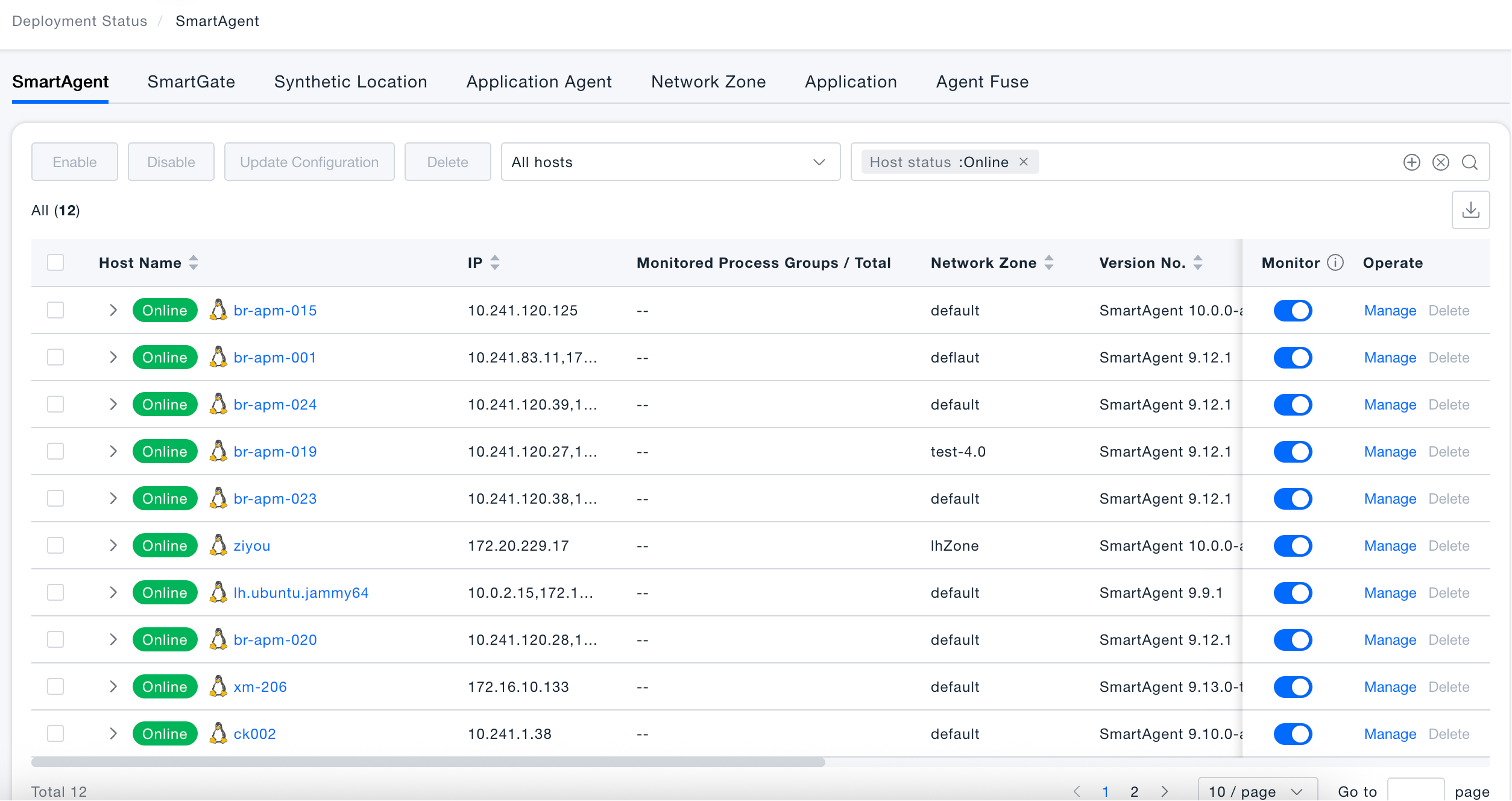
Task: Toggle monitor switch for br-apm-023
Action: point(1293,498)
